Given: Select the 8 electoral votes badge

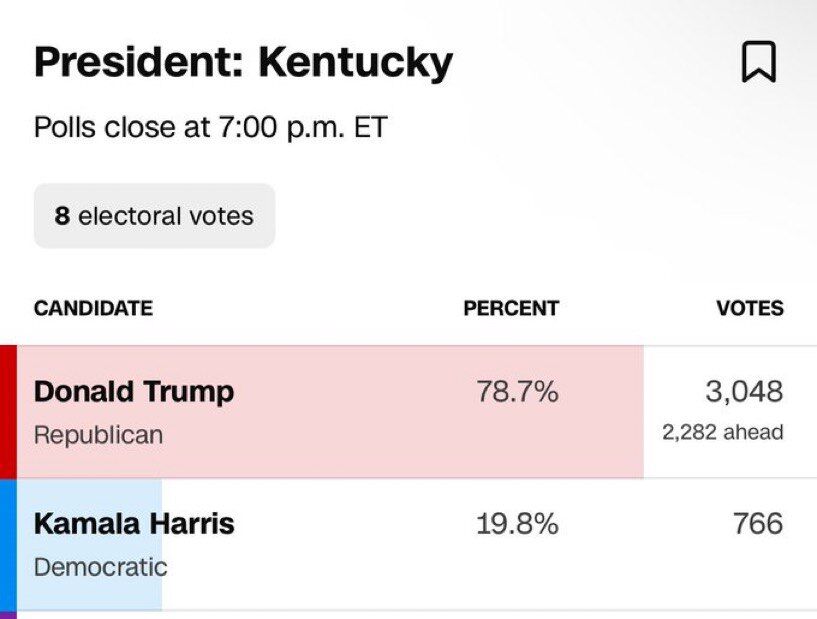Looking at the screenshot, I should pos(154,215).
